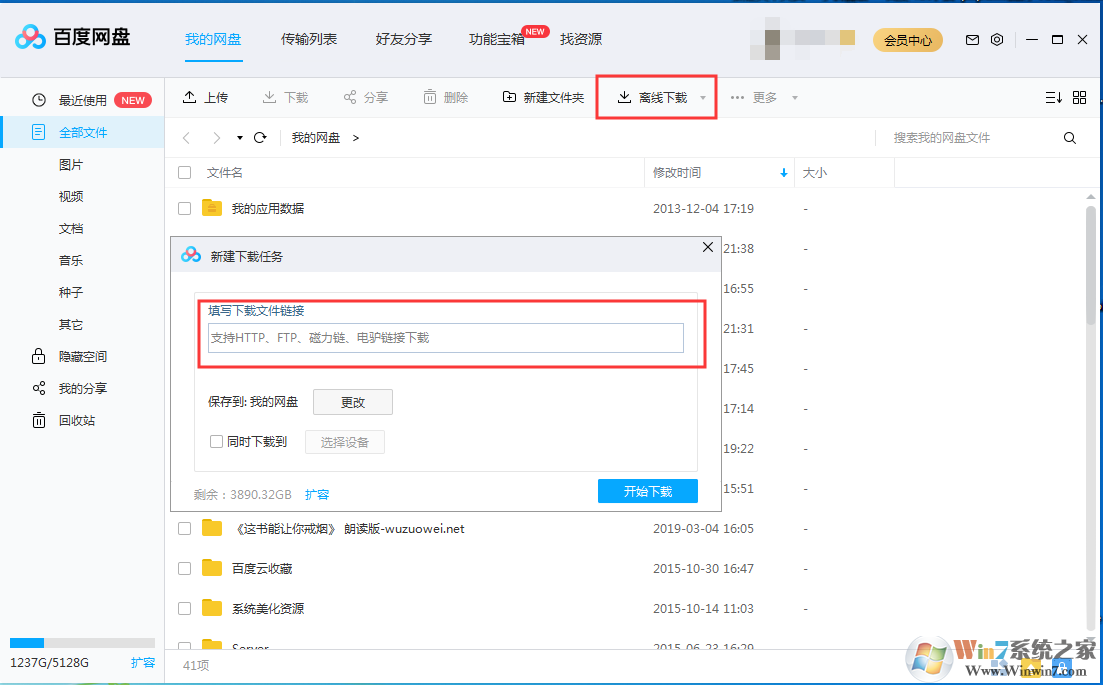Switch to the 传输列表 tab

coord(309,39)
